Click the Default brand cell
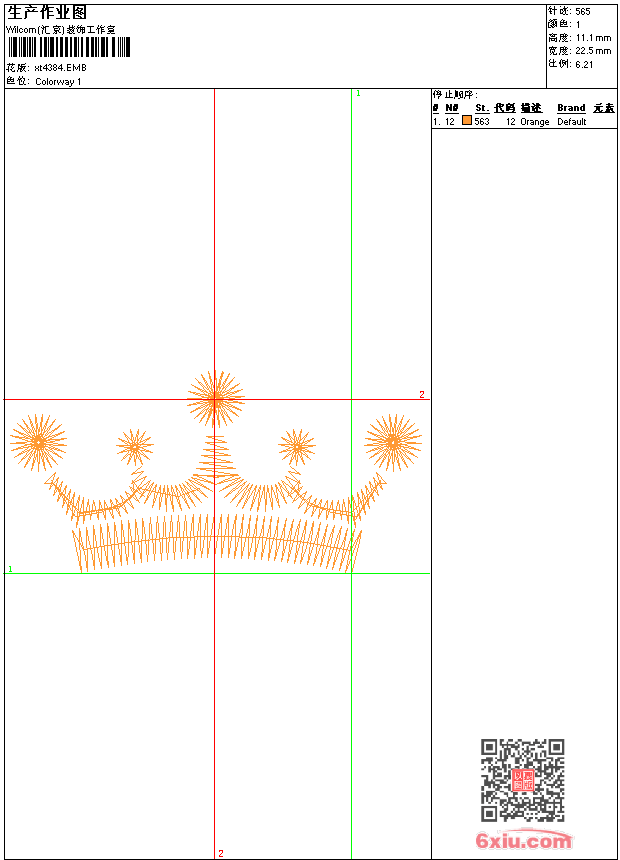The image size is (620, 860). pyautogui.click(x=572, y=122)
